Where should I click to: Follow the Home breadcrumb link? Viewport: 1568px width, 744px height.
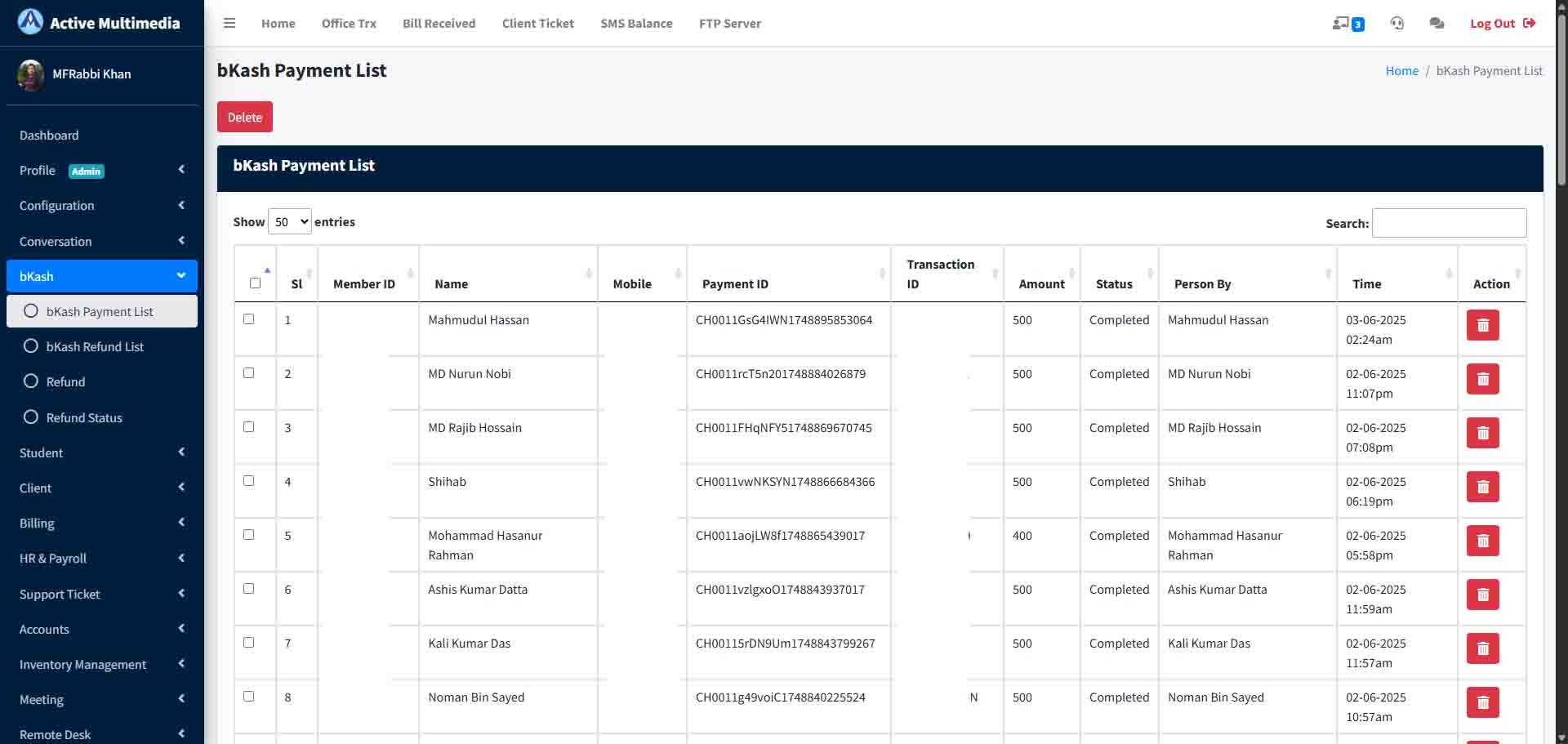1402,71
